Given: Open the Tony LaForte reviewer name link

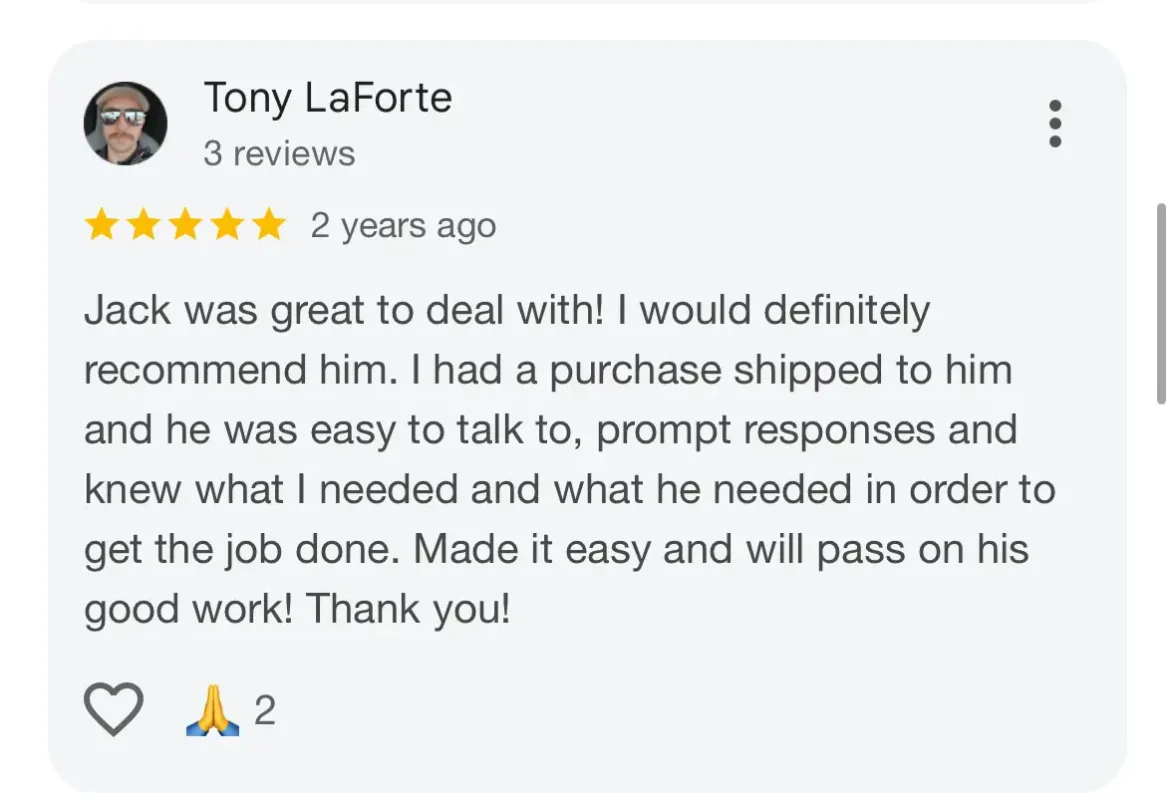Looking at the screenshot, I should [328, 98].
